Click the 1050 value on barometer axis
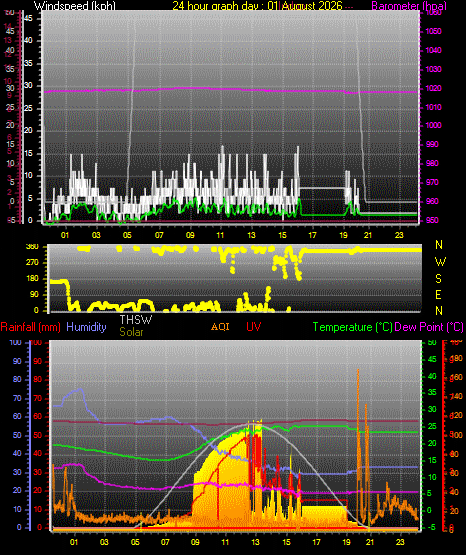466x555 pixels. [x=433, y=32]
